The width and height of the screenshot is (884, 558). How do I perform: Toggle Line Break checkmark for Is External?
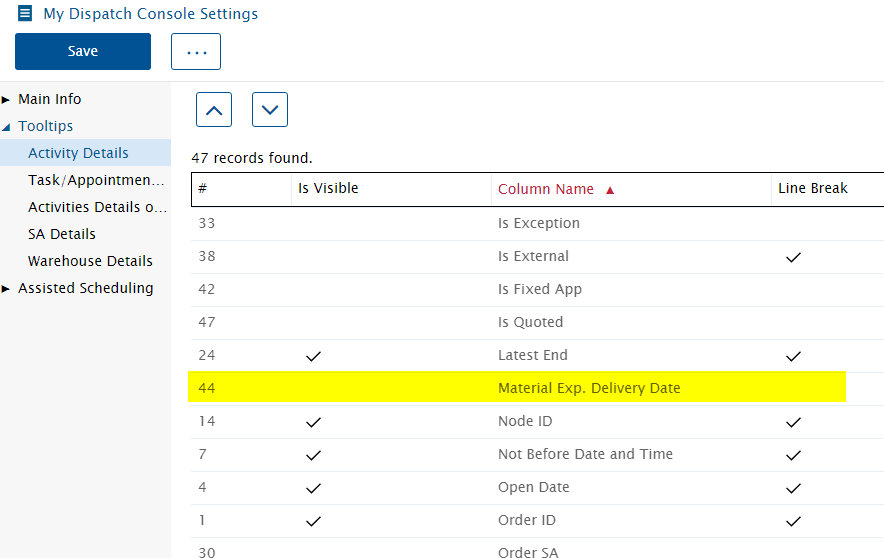coord(793,257)
